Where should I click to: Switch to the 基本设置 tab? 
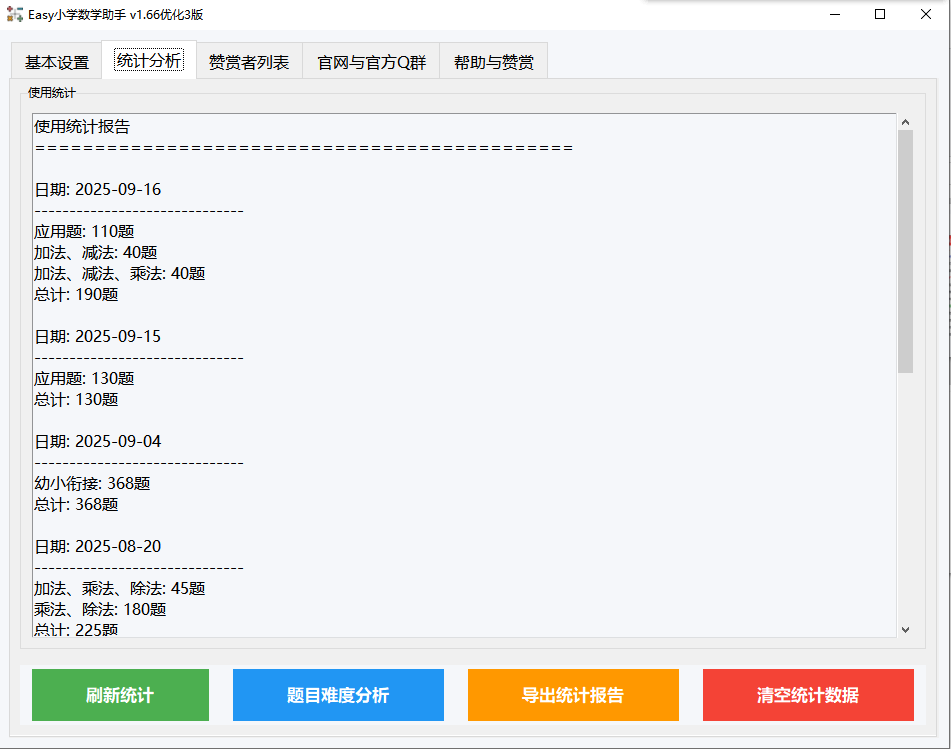(x=55, y=60)
